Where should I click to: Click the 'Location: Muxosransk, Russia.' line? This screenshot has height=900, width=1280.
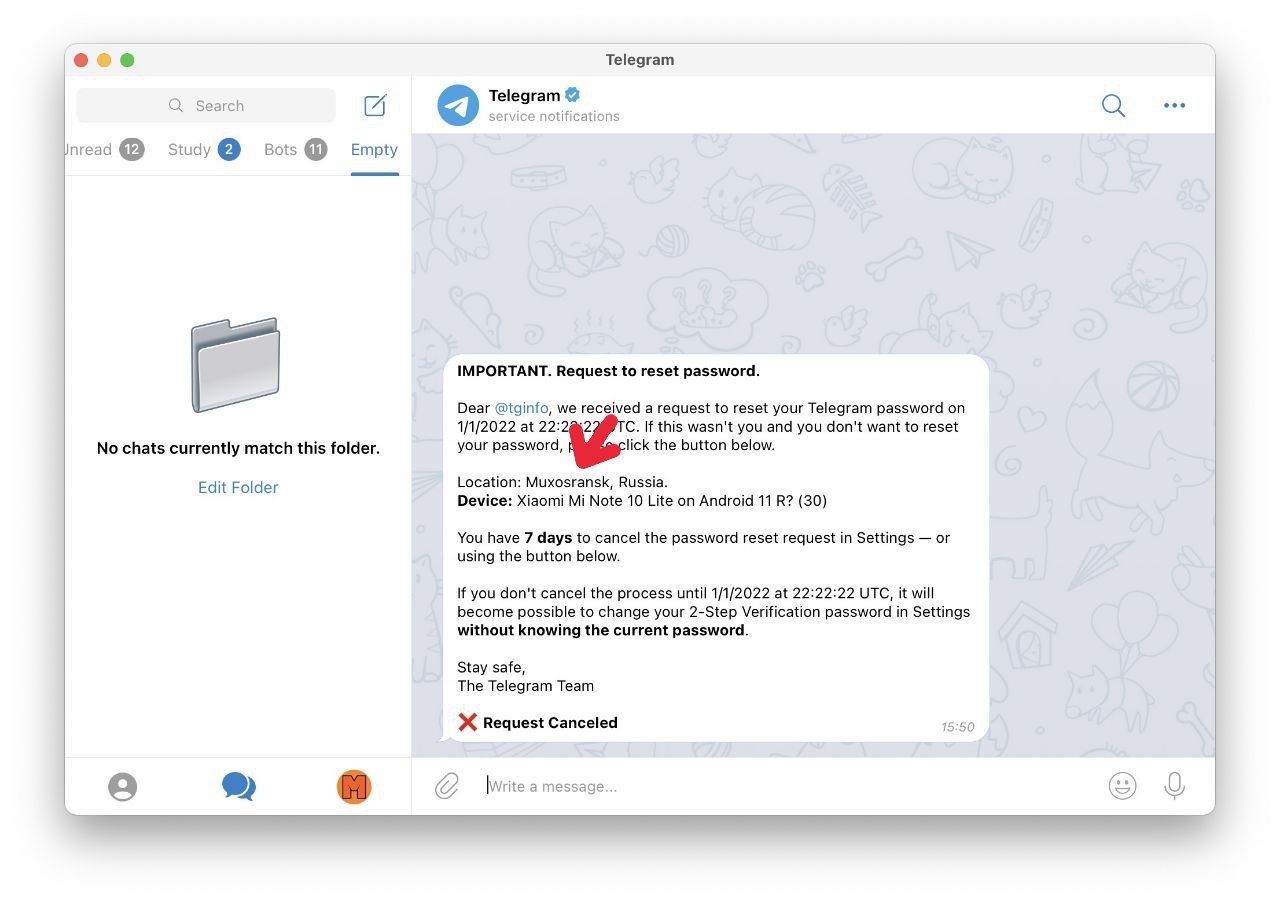[562, 482]
